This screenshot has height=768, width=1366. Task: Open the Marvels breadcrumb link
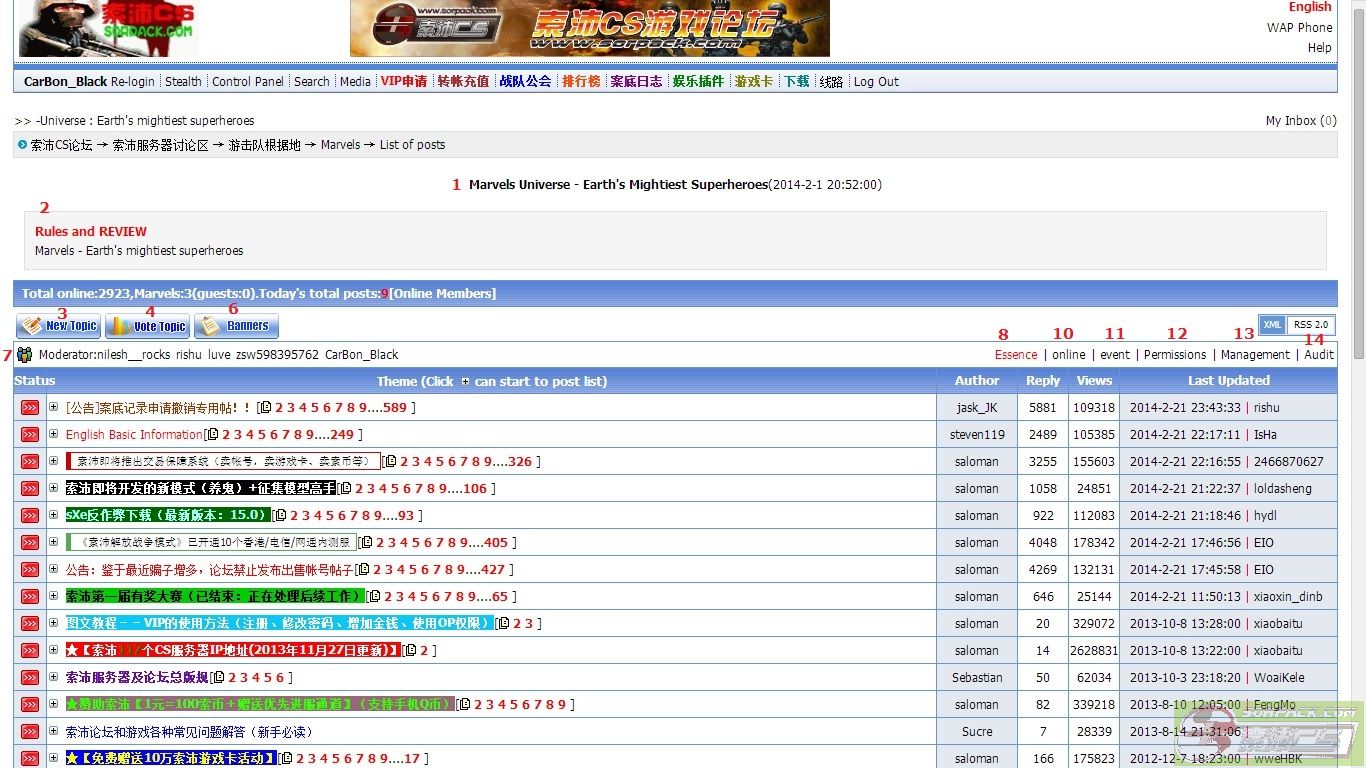(340, 145)
